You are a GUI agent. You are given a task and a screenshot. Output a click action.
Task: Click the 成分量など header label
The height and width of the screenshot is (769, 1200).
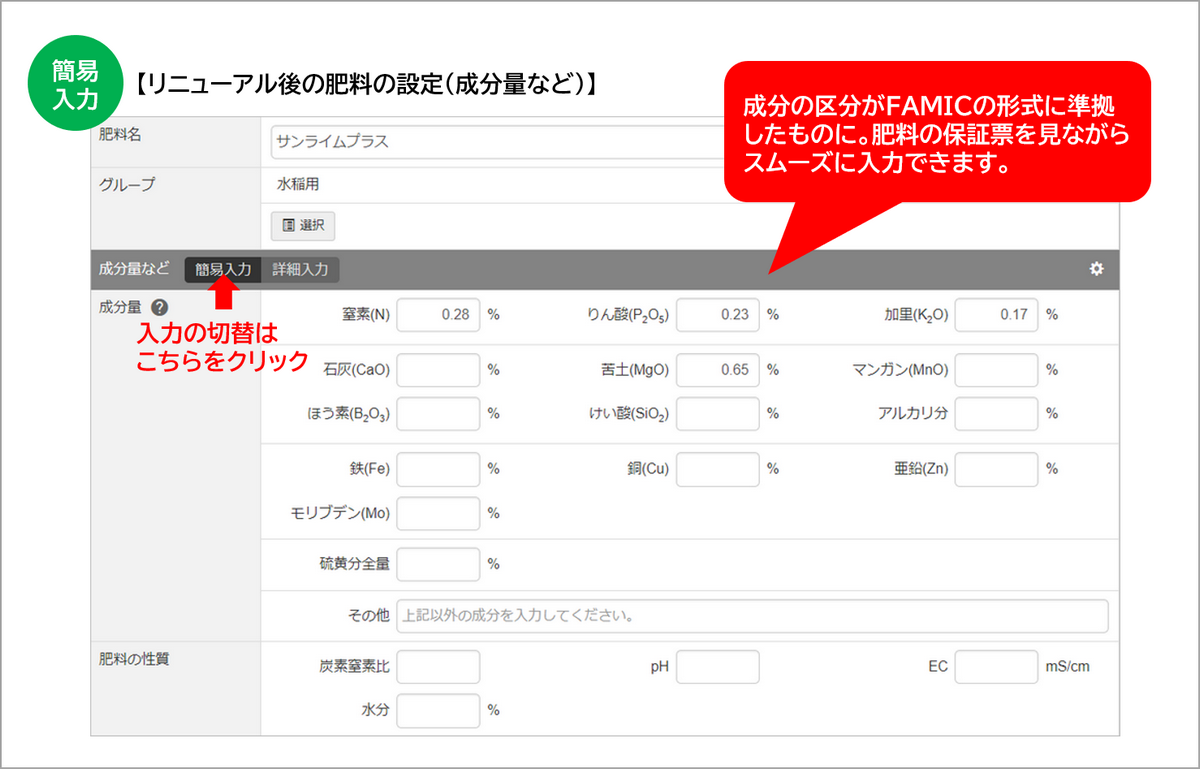(x=134, y=269)
